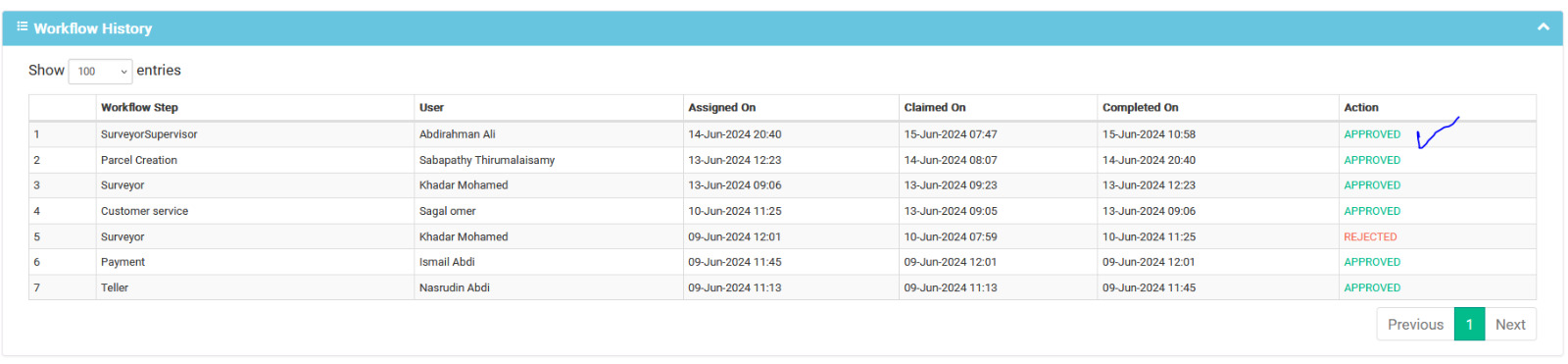Open the Show entries dropdown

[100, 71]
